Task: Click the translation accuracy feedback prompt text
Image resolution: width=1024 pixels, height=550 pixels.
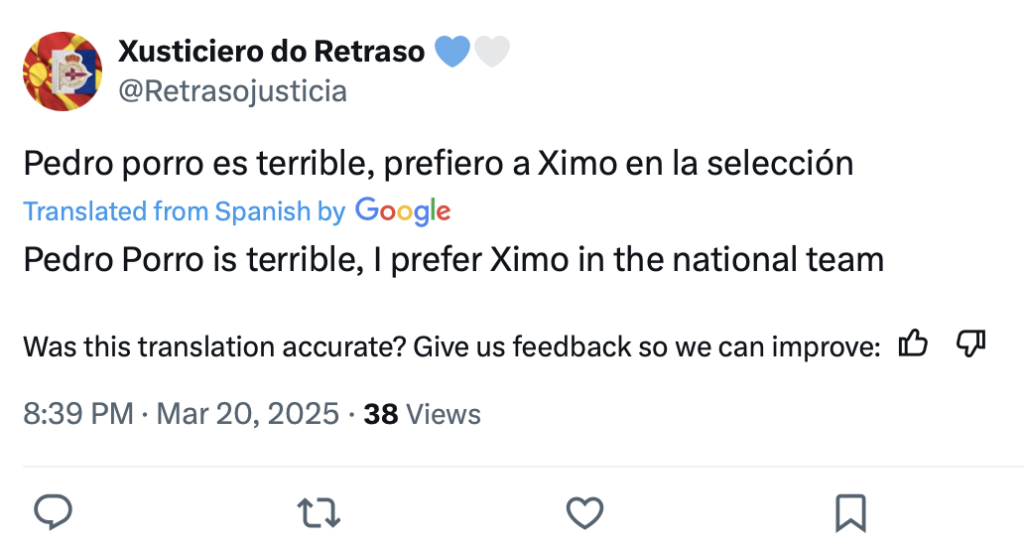Action: coord(452,346)
